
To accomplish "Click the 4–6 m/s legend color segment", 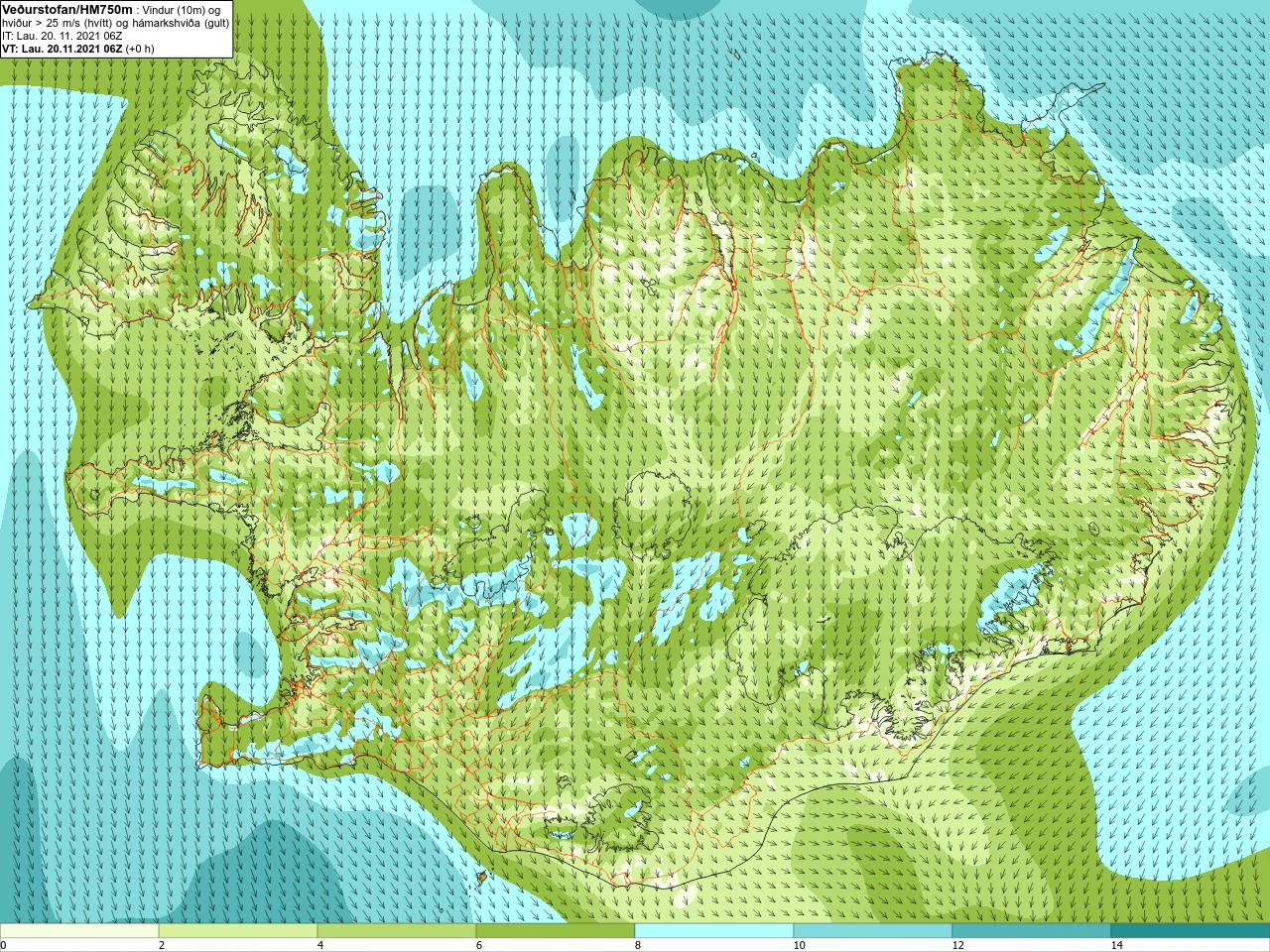I will tap(397, 931).
